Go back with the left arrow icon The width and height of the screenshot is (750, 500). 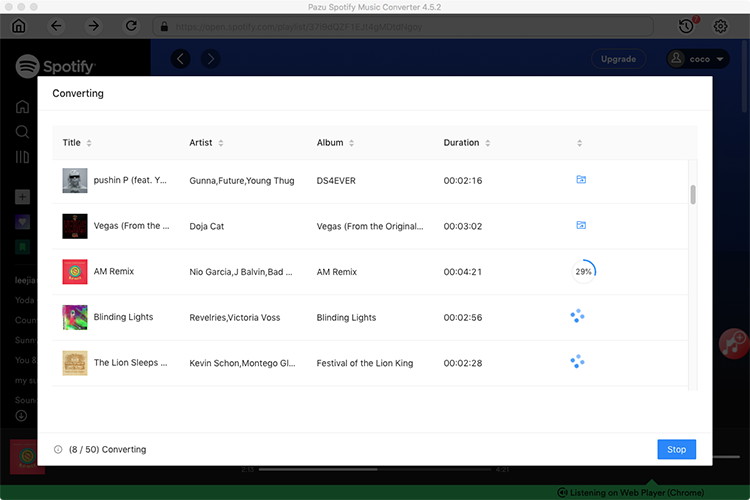(x=56, y=26)
